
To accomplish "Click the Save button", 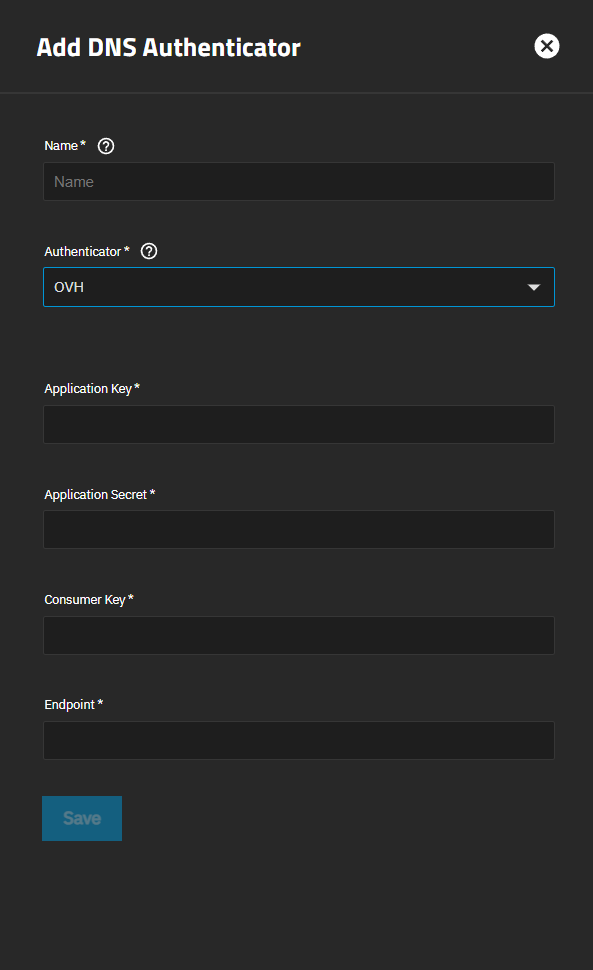I will click(82, 818).
